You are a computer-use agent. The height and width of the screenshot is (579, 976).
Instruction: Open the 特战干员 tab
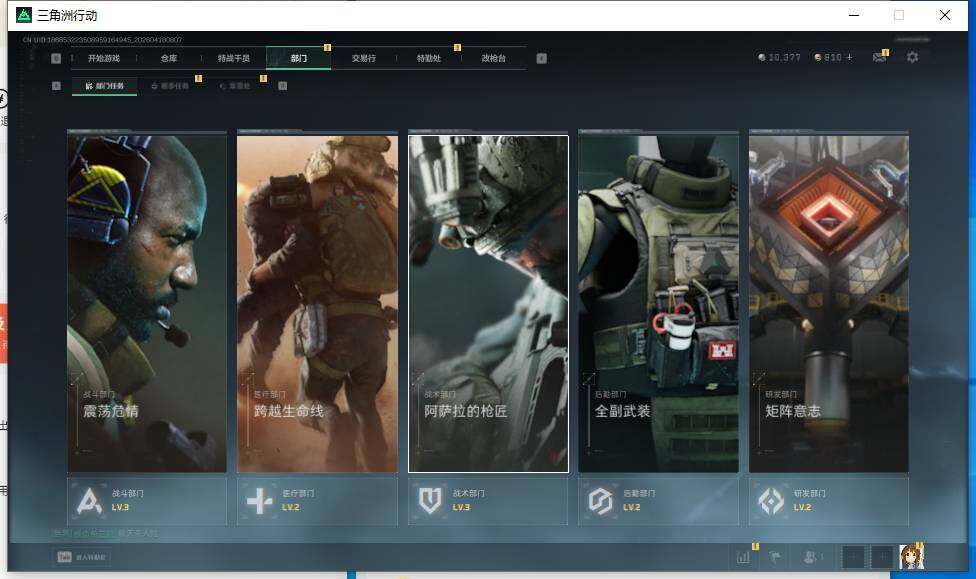pyautogui.click(x=233, y=58)
